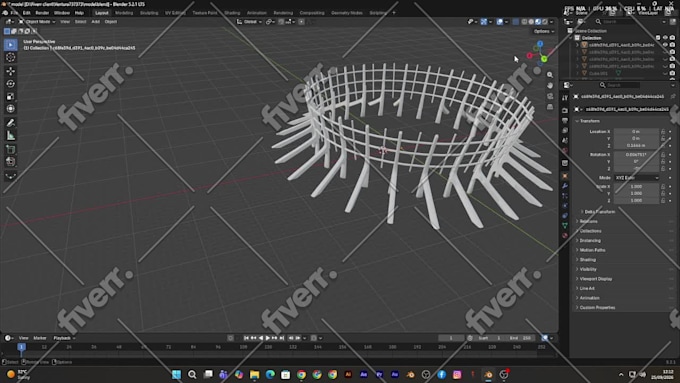Click the End frame field in timeline
This screenshot has width=680, height=383.
tap(520, 338)
